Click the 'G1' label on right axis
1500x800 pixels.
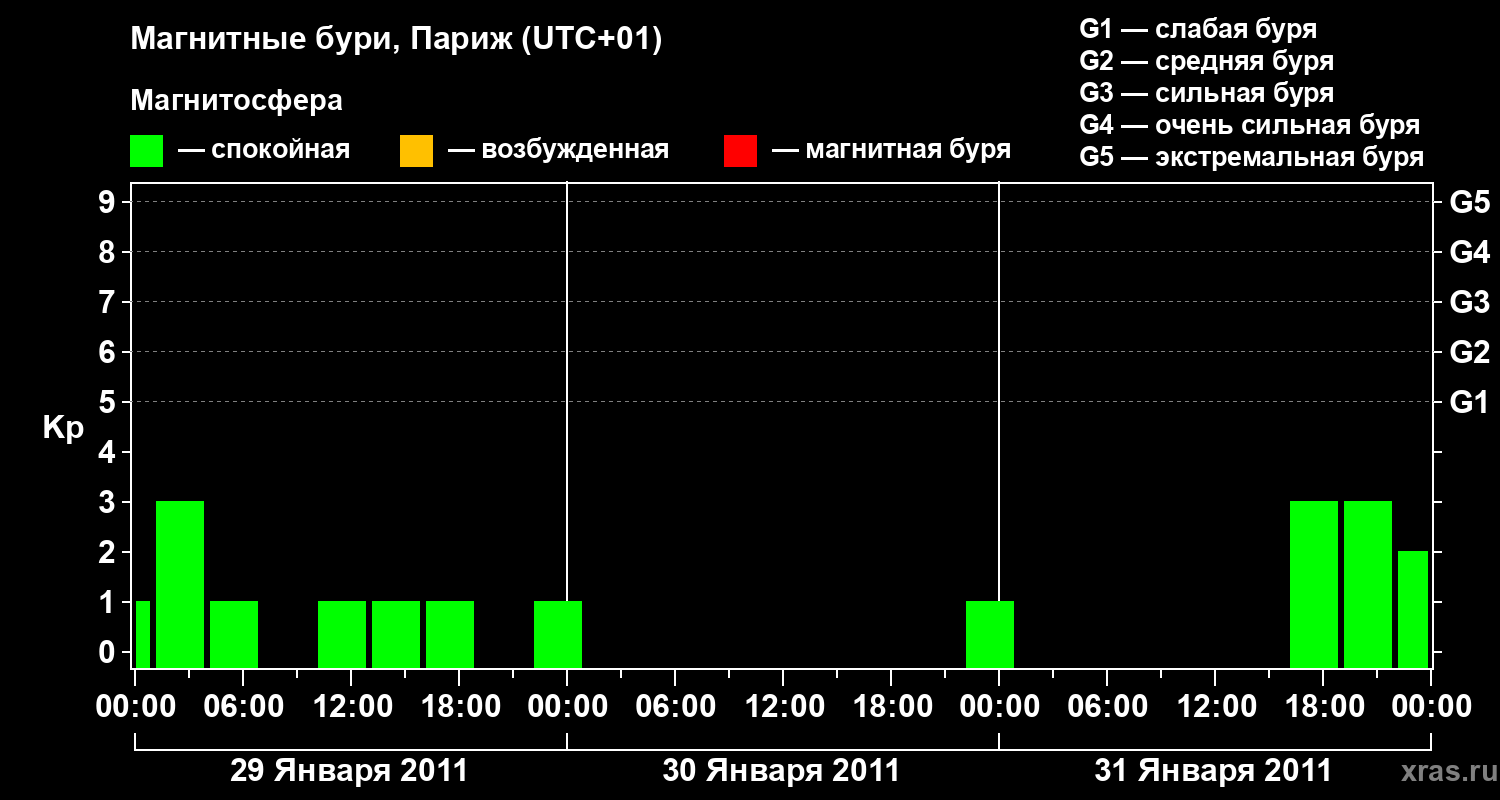[x=1470, y=403]
